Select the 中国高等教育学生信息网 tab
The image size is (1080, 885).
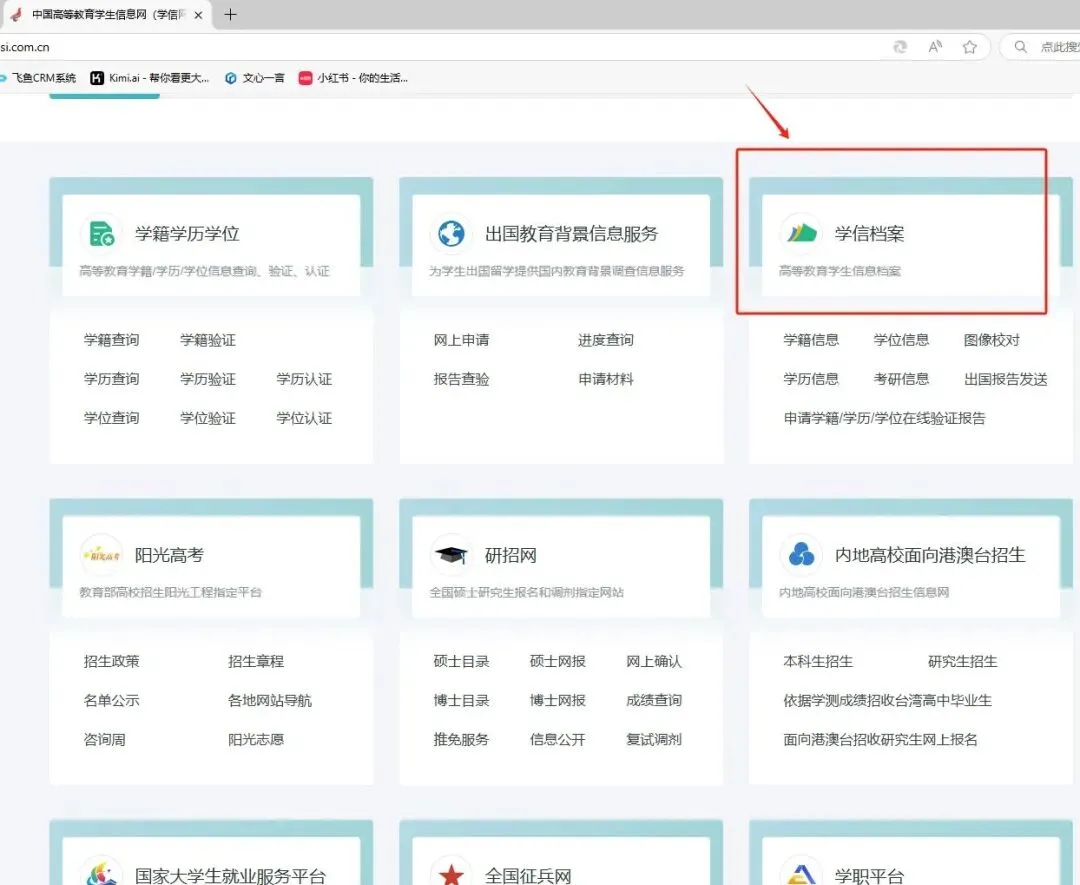tap(107, 14)
